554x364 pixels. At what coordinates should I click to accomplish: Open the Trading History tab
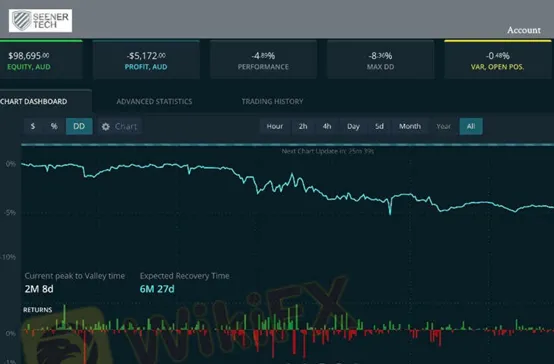[x=272, y=101]
